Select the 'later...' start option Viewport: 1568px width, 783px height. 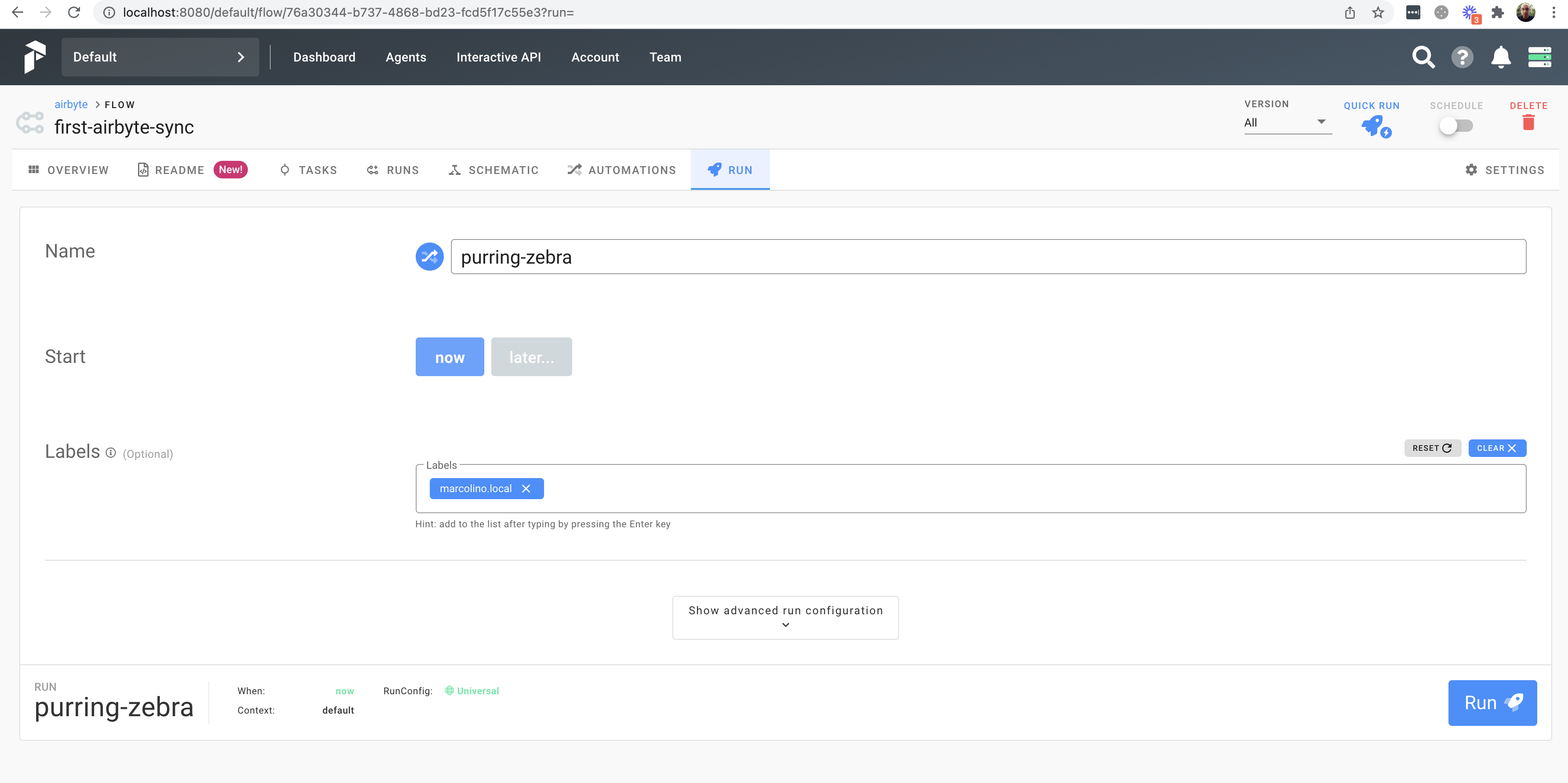(x=531, y=357)
